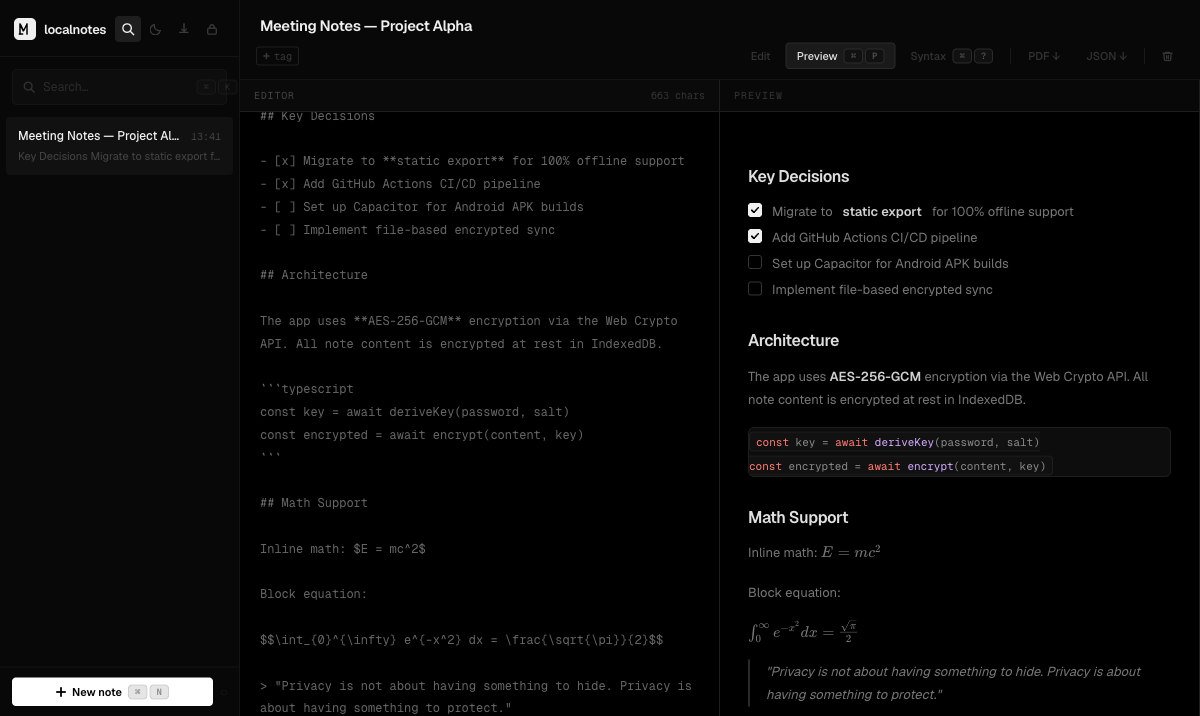Check Implement file-based encrypted sync

755,288
